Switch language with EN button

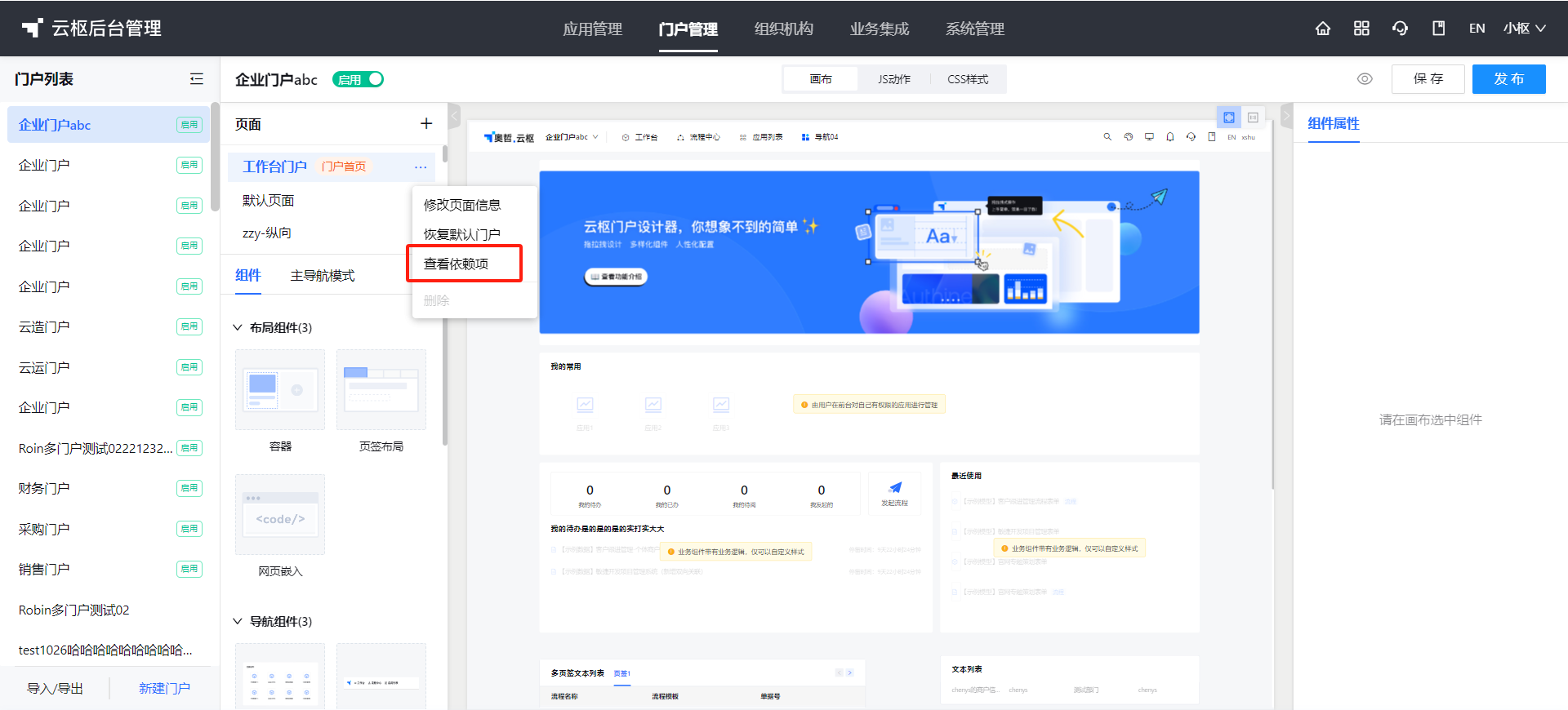1477,29
